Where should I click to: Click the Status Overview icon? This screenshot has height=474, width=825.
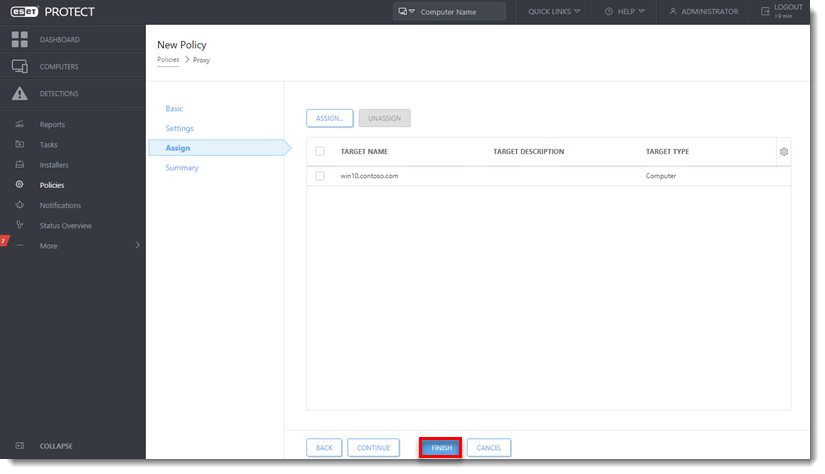click(19, 225)
